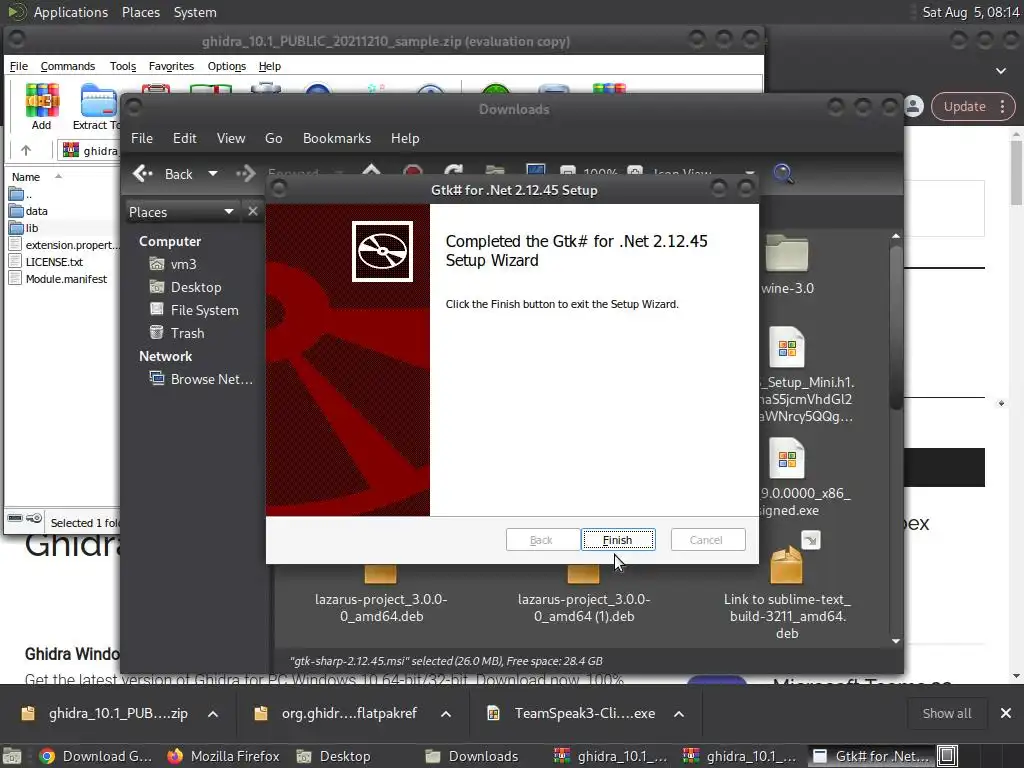Select the Setup_Mini.h1 executable file icon

click(x=787, y=347)
